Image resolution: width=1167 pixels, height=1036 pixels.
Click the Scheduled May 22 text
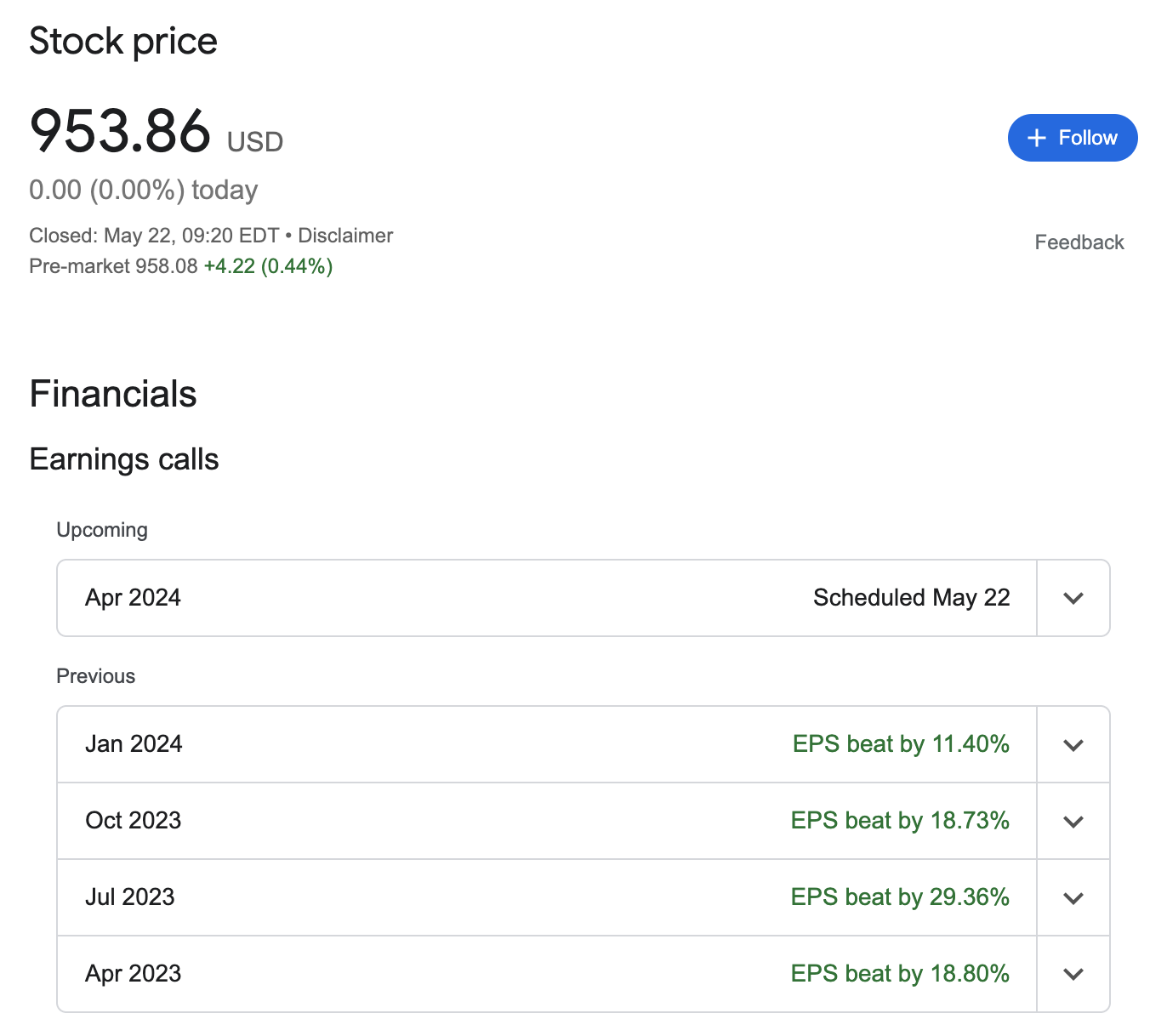click(x=911, y=598)
